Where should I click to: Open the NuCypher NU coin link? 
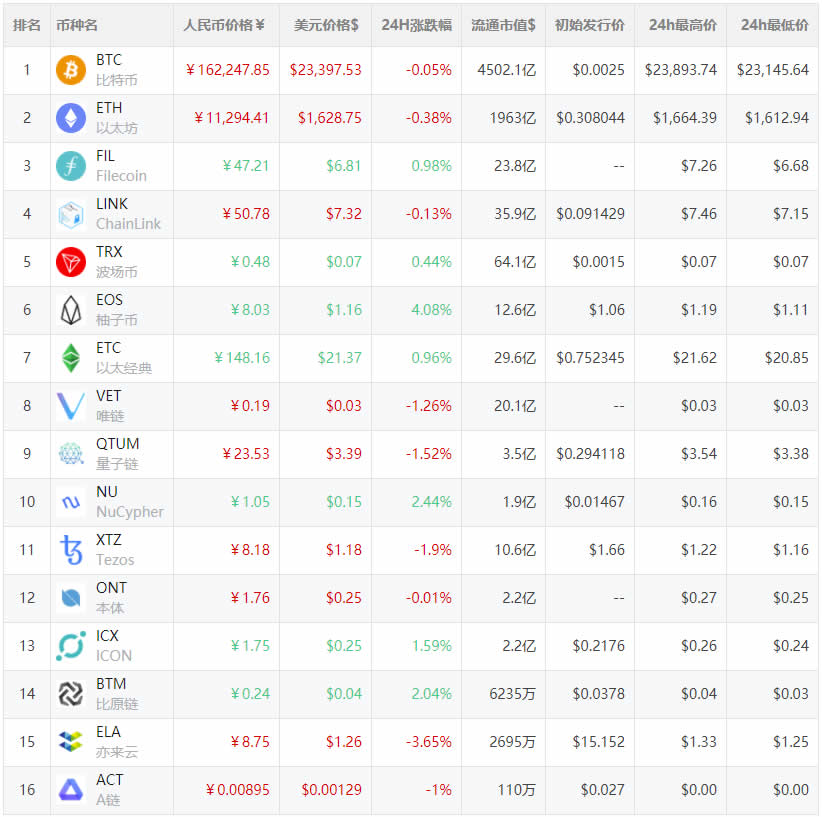click(129, 502)
